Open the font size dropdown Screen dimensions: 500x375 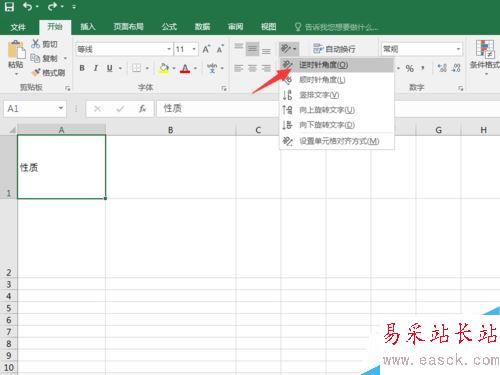pos(194,49)
